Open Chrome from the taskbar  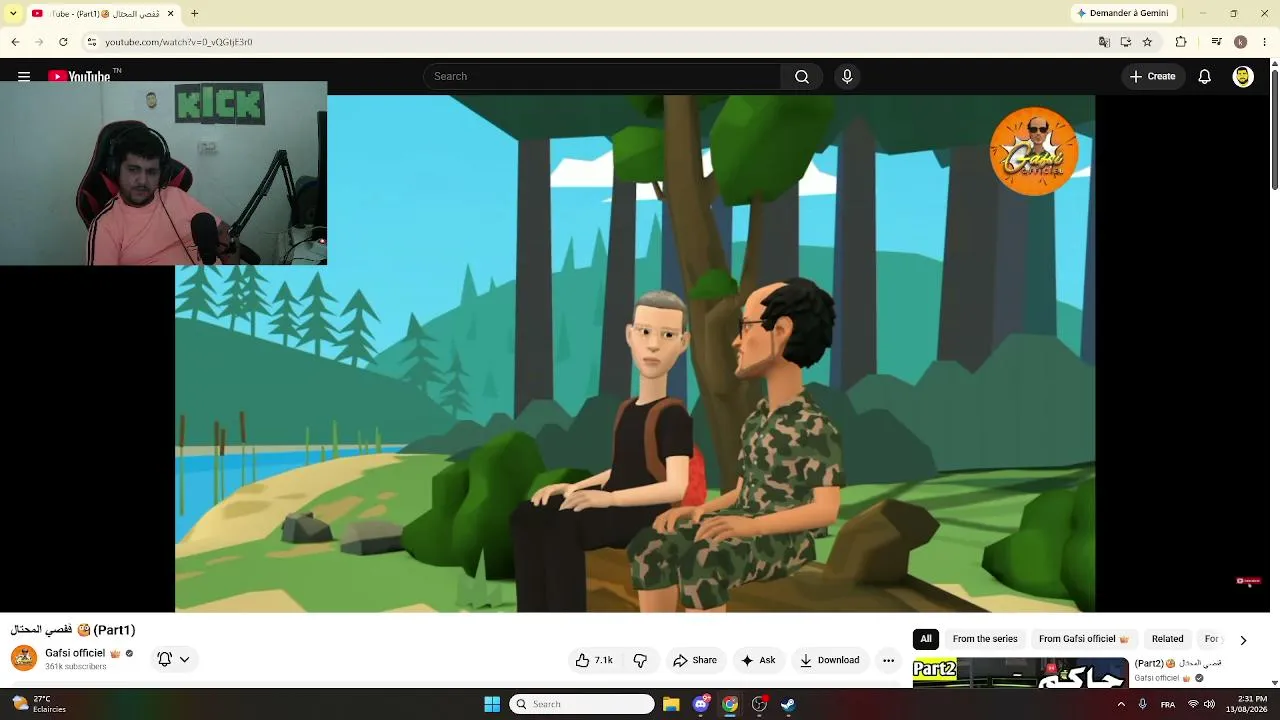(730, 704)
